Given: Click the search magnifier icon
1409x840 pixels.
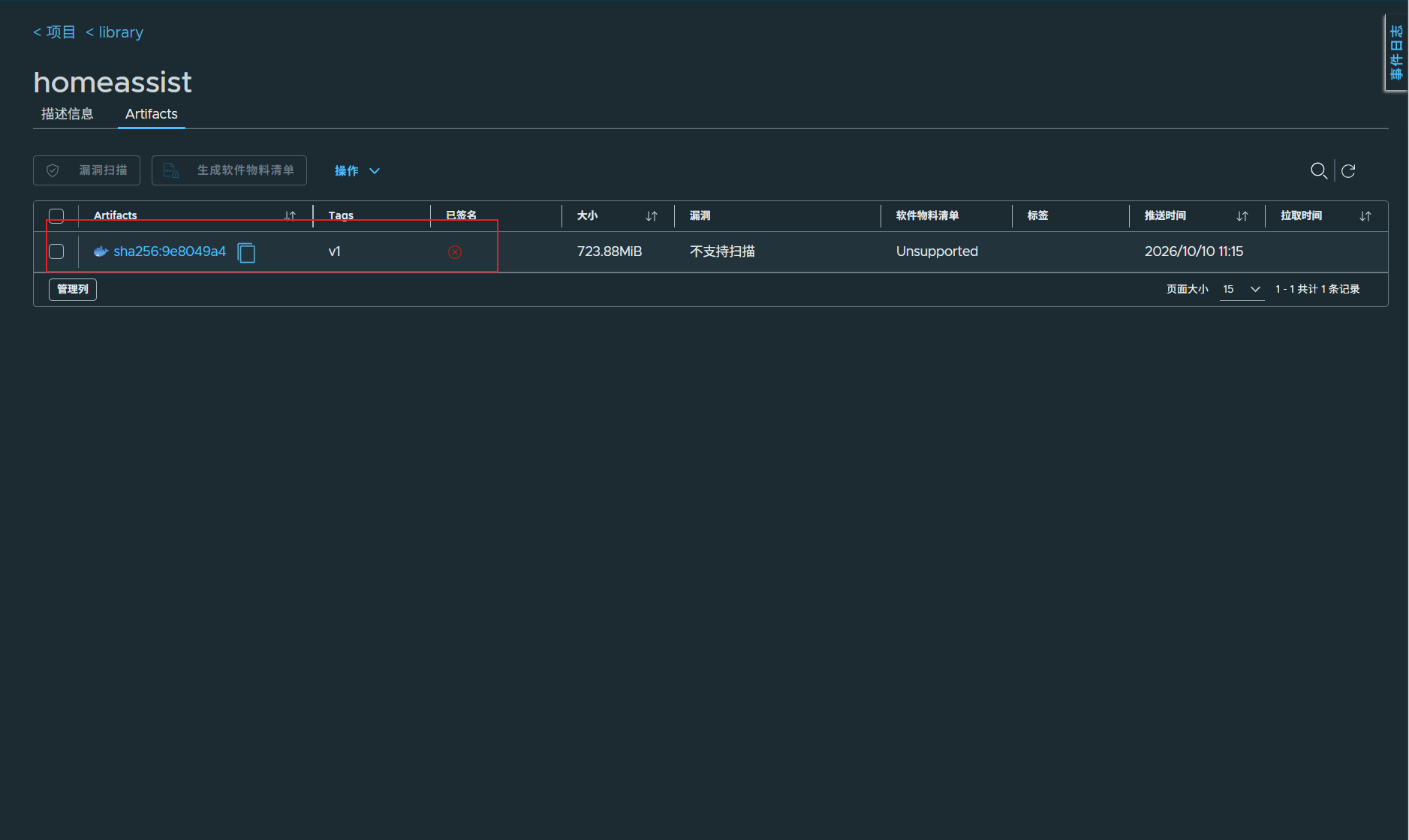Looking at the screenshot, I should point(1318,170).
